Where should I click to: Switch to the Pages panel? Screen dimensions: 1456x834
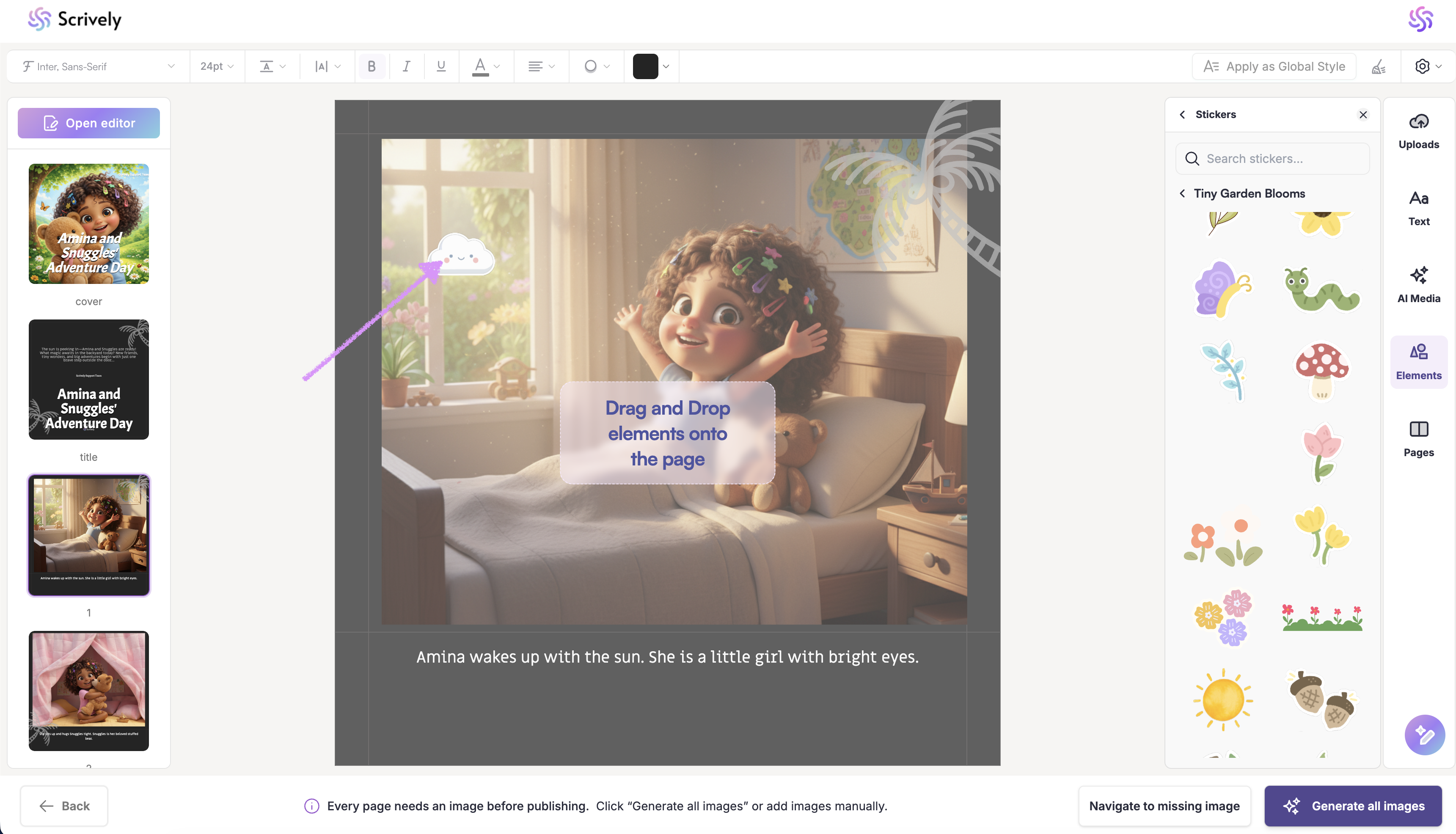tap(1418, 439)
